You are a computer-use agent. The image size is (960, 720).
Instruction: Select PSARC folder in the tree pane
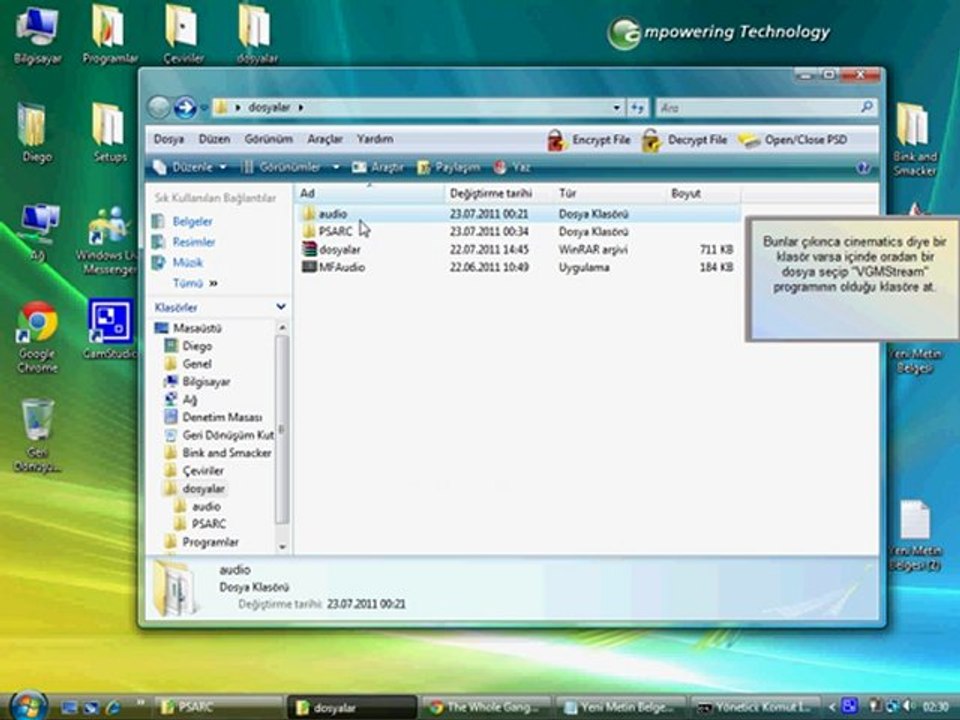tap(208, 523)
